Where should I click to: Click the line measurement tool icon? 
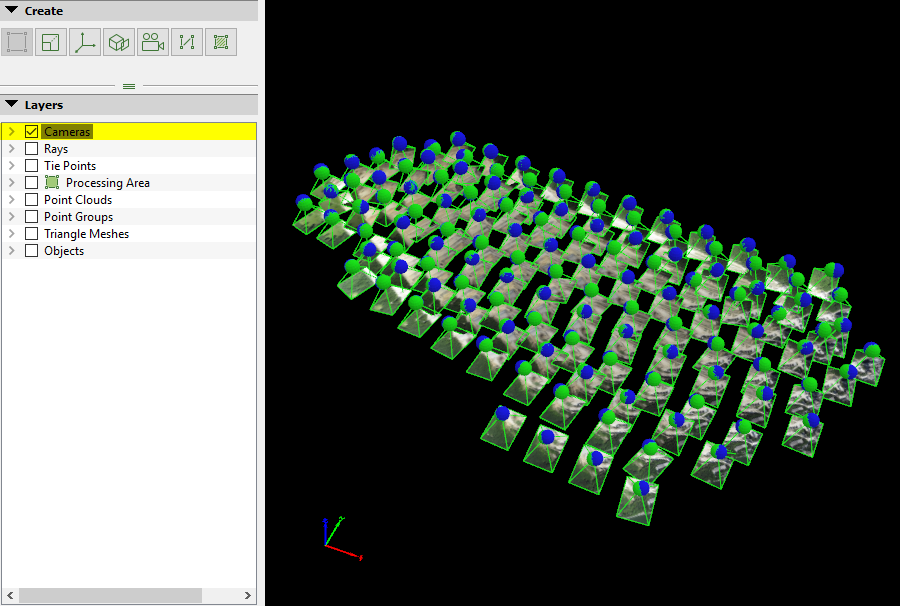pyautogui.click(x=186, y=42)
